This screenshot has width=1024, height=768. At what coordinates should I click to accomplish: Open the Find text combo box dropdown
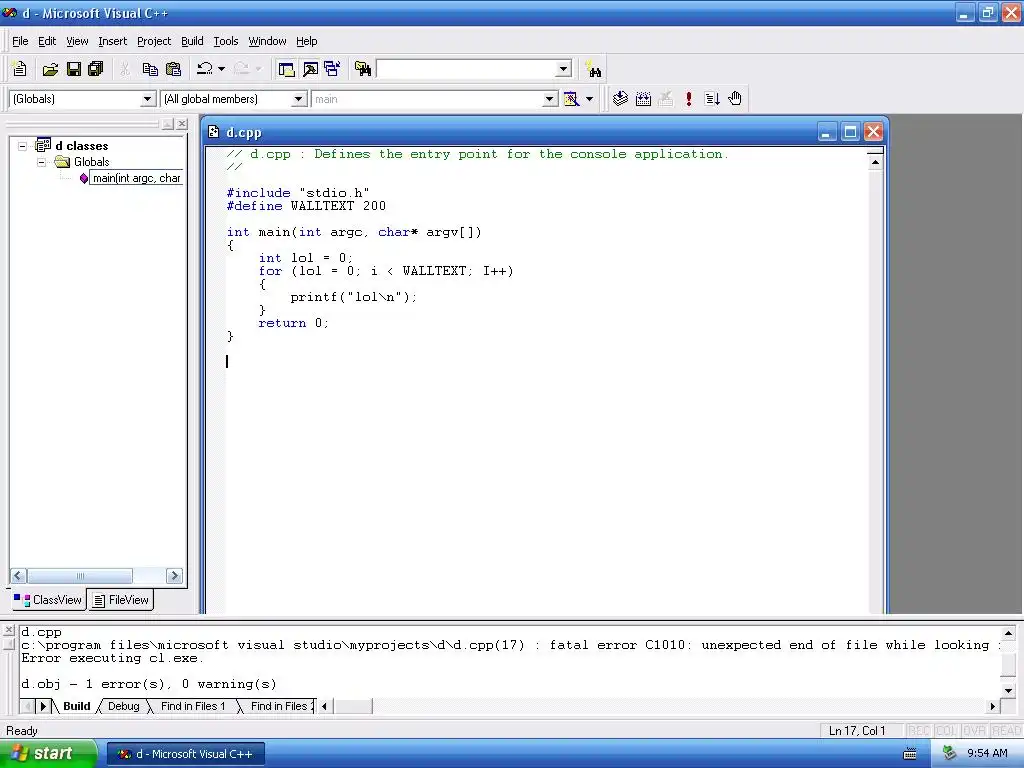click(x=563, y=69)
